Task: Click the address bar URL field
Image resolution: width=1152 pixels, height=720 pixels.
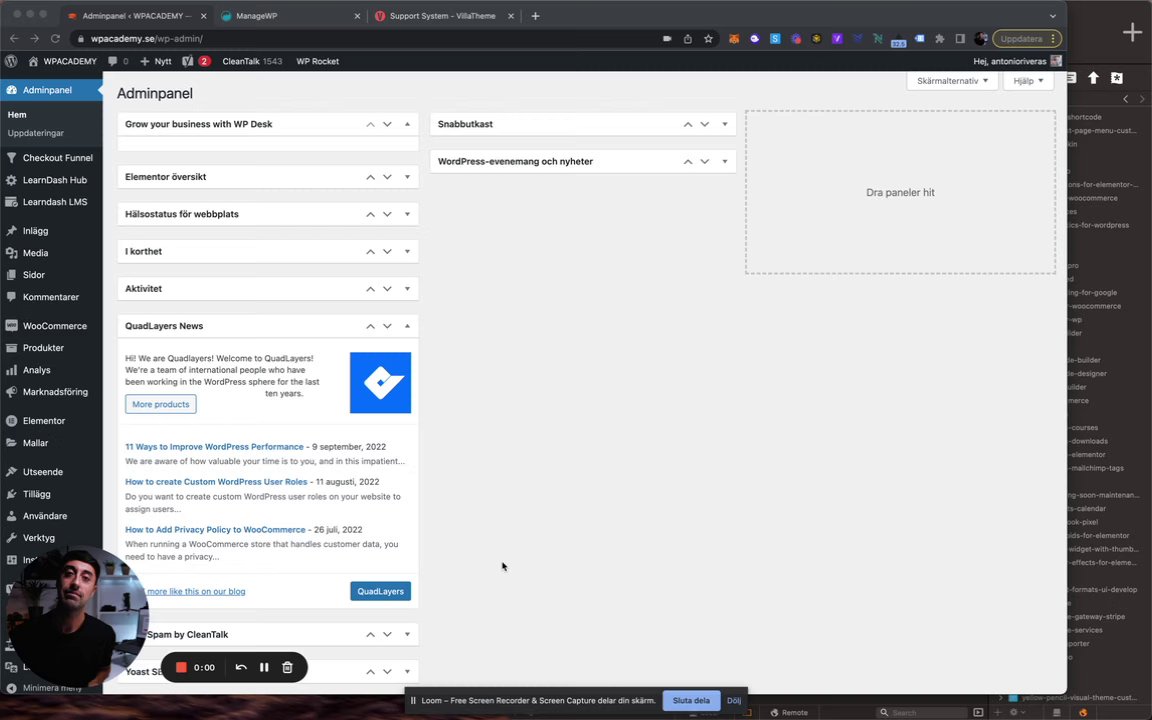Action: click(x=367, y=38)
